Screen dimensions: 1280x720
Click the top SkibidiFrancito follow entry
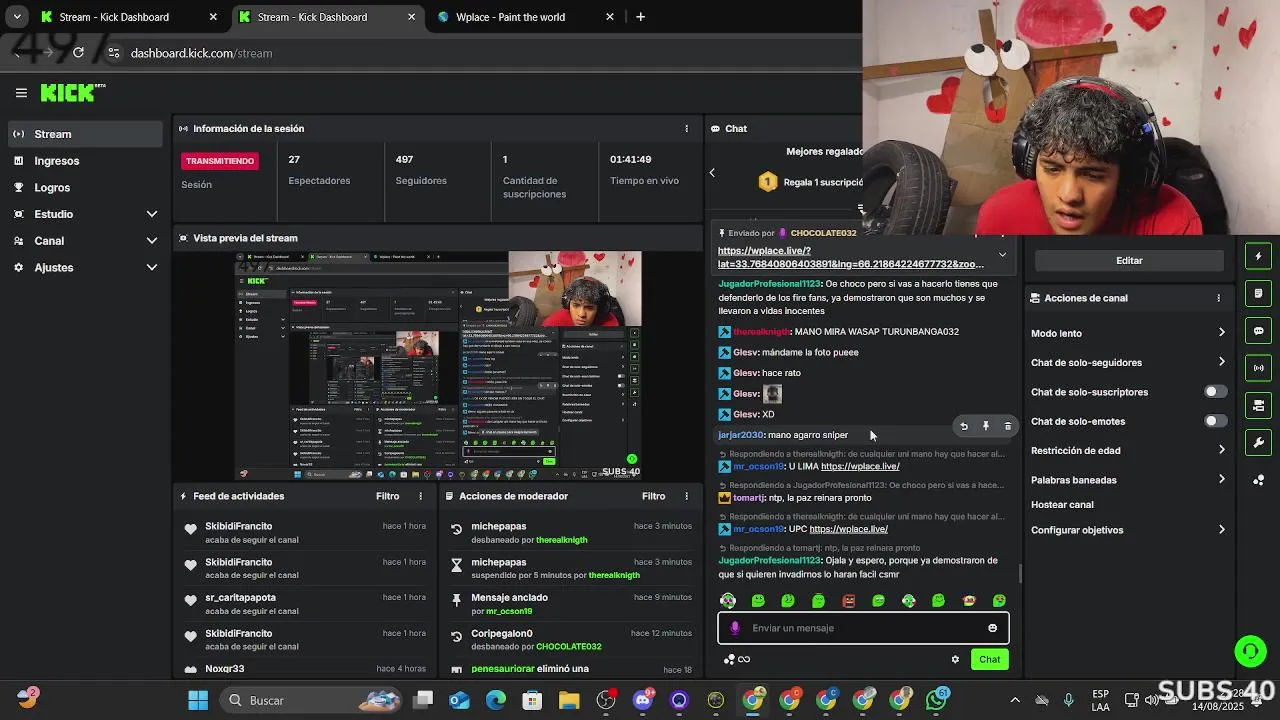[305, 533]
